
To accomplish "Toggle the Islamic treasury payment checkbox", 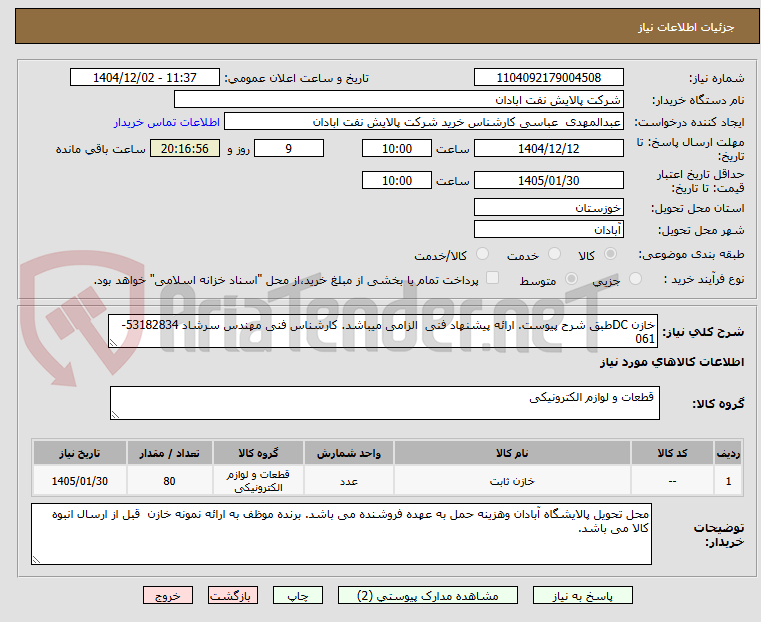I will click(x=492, y=278).
